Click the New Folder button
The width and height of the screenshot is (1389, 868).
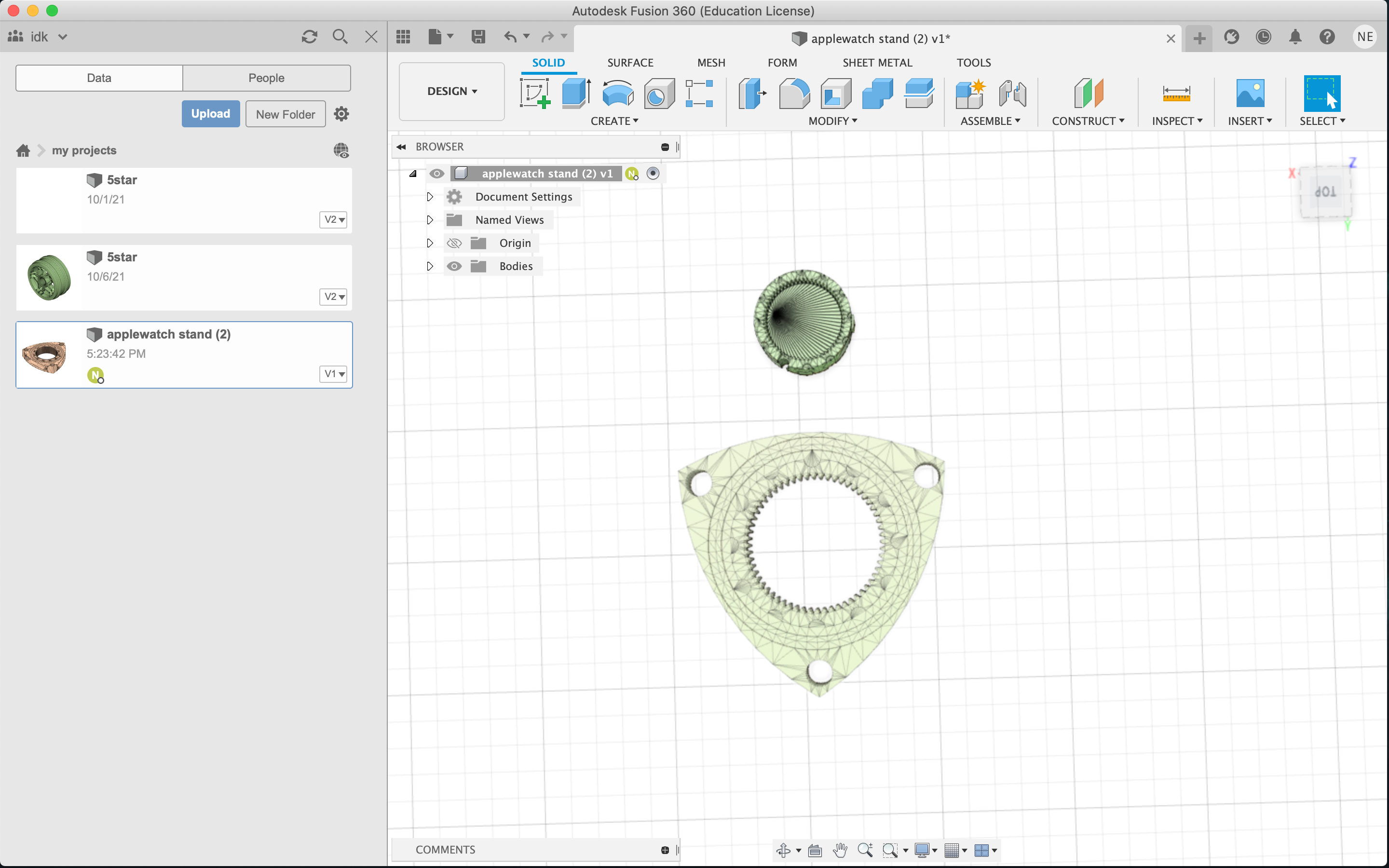coord(285,114)
